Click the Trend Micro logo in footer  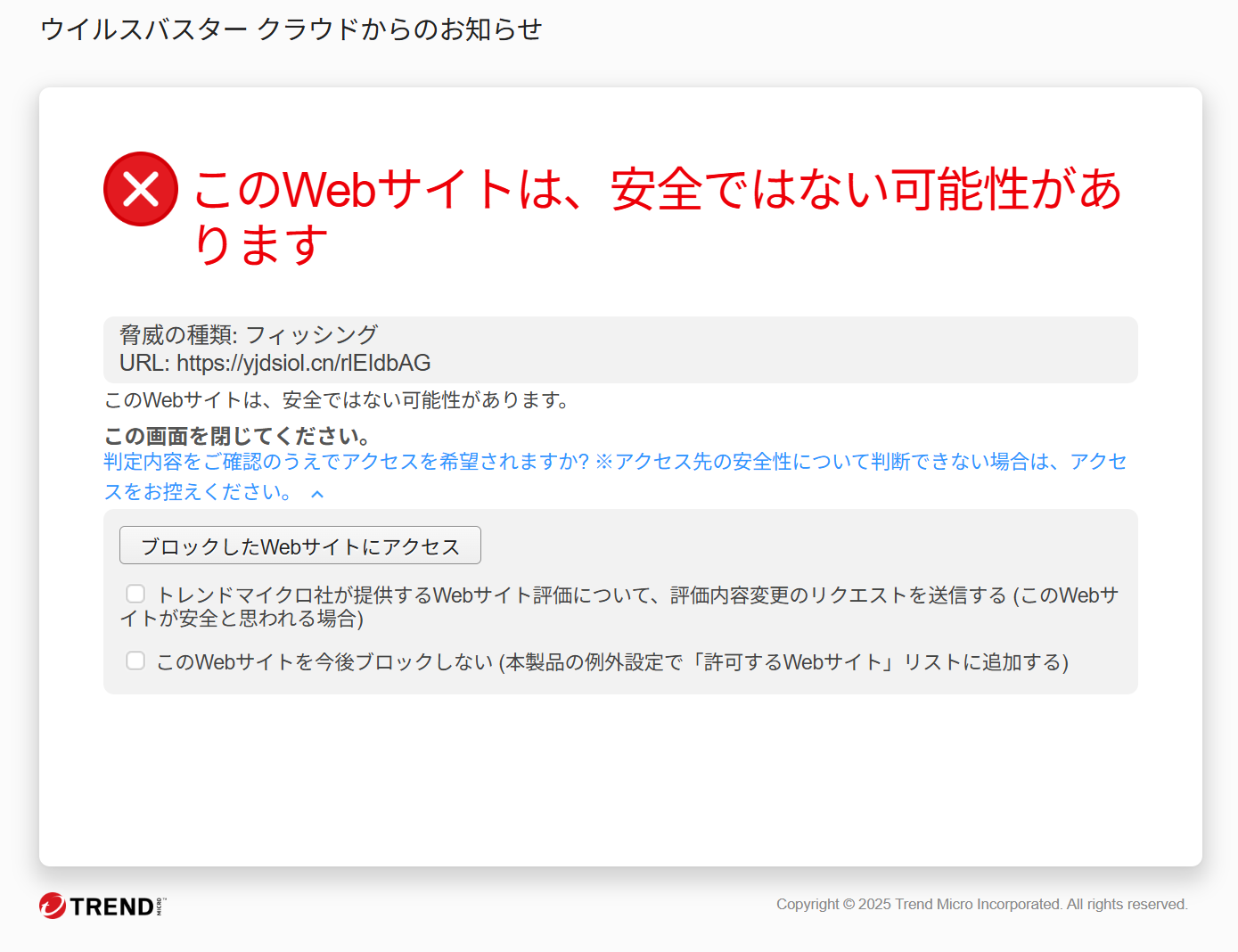point(102,906)
